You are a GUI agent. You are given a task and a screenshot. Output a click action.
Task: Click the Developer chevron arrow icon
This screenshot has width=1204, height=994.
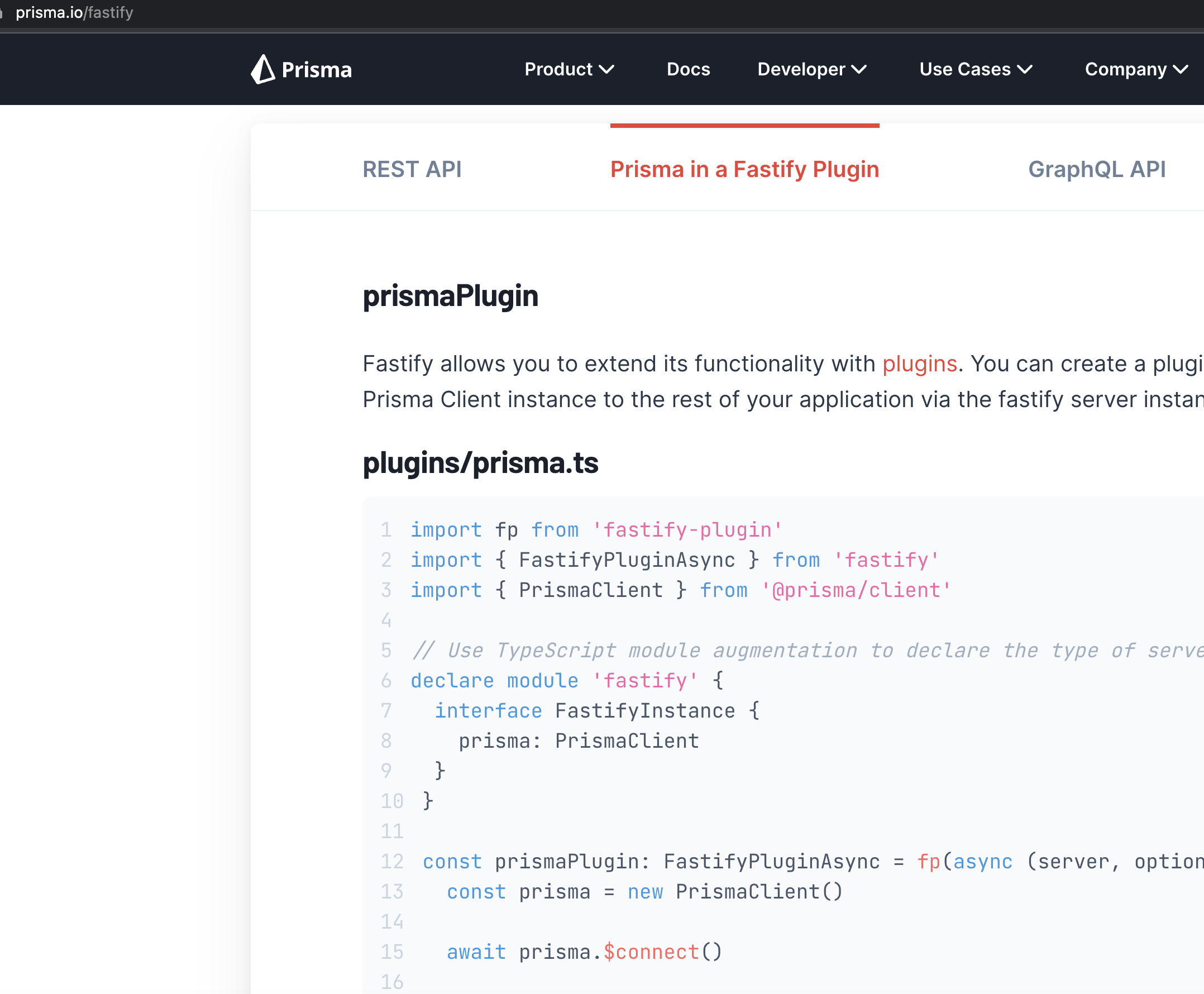[x=859, y=69]
